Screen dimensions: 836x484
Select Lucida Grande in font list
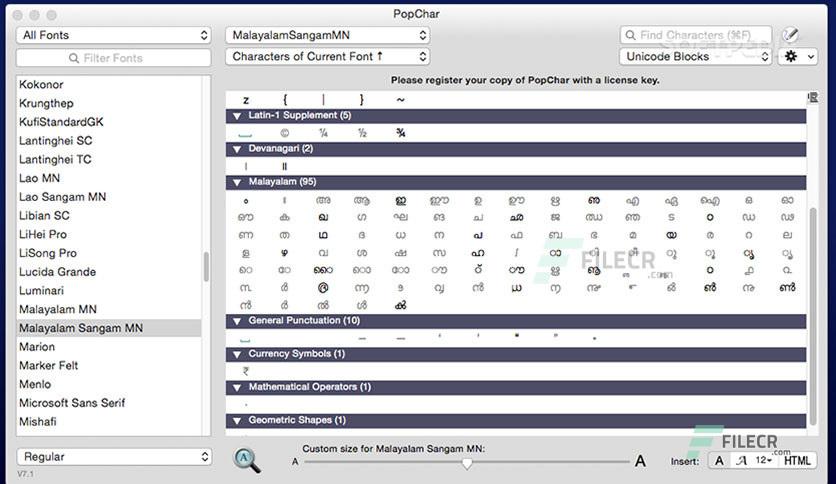click(58, 272)
